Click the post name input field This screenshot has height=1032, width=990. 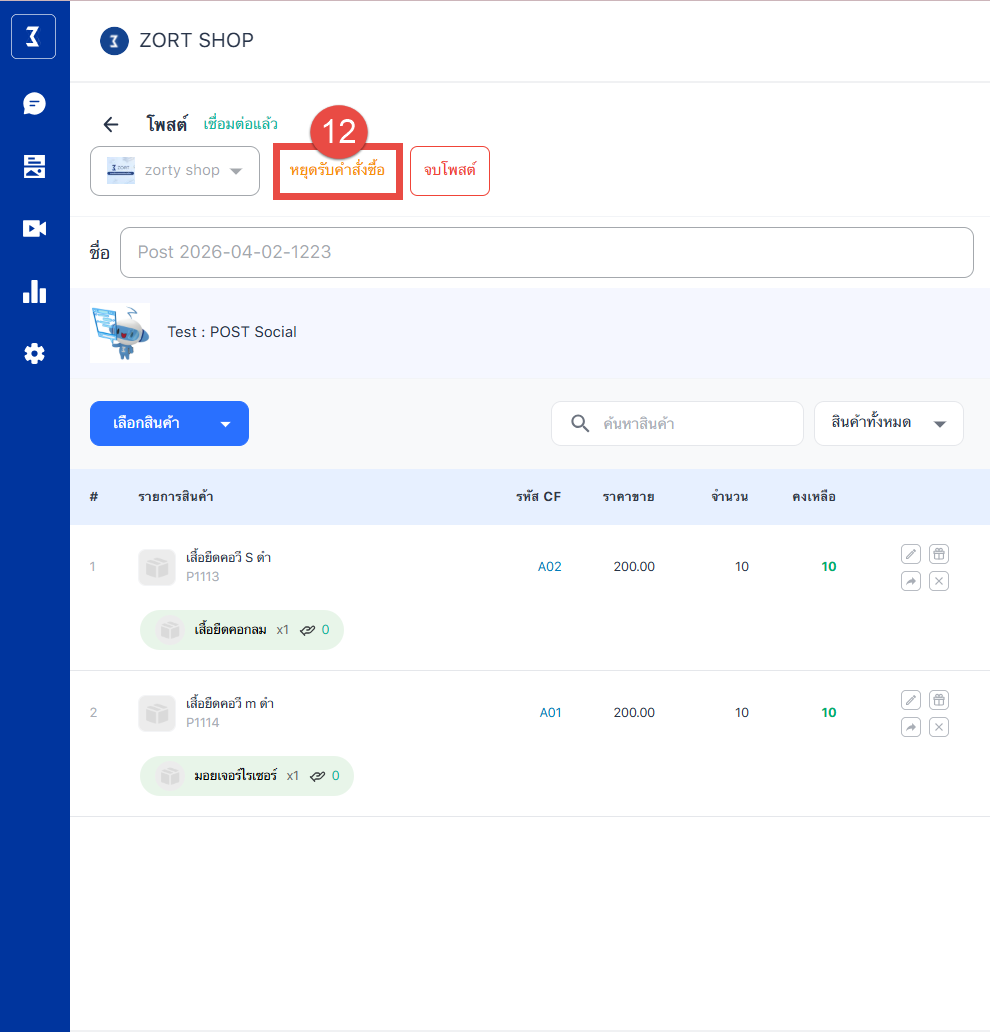coord(546,252)
